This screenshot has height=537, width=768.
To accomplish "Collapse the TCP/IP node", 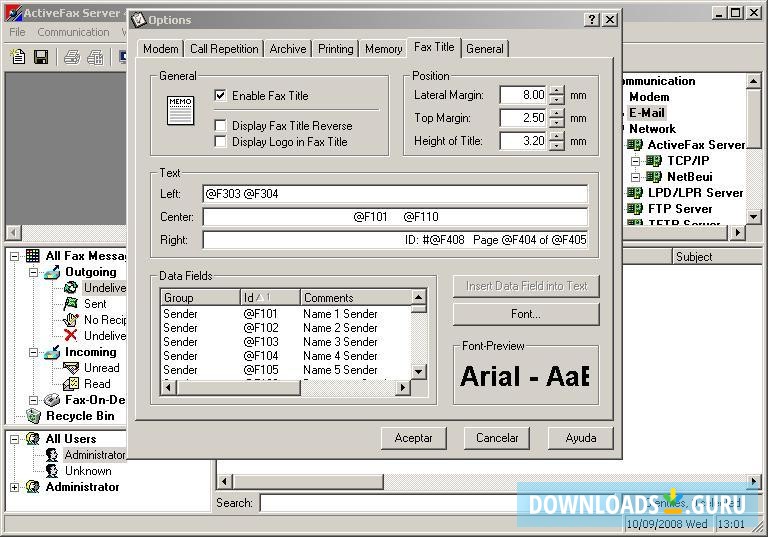I will [635, 161].
